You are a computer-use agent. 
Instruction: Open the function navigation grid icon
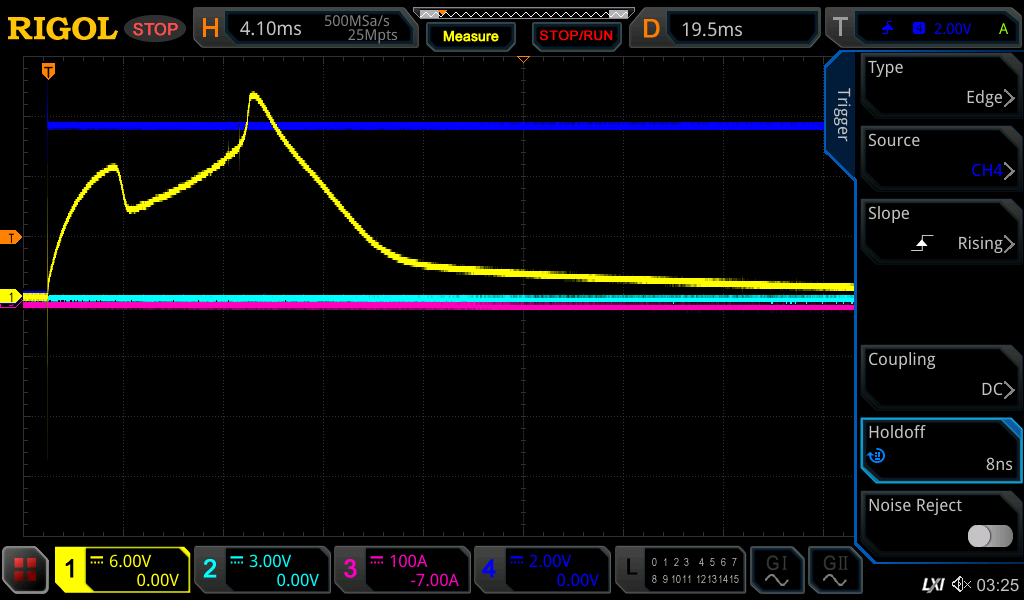(x=26, y=570)
